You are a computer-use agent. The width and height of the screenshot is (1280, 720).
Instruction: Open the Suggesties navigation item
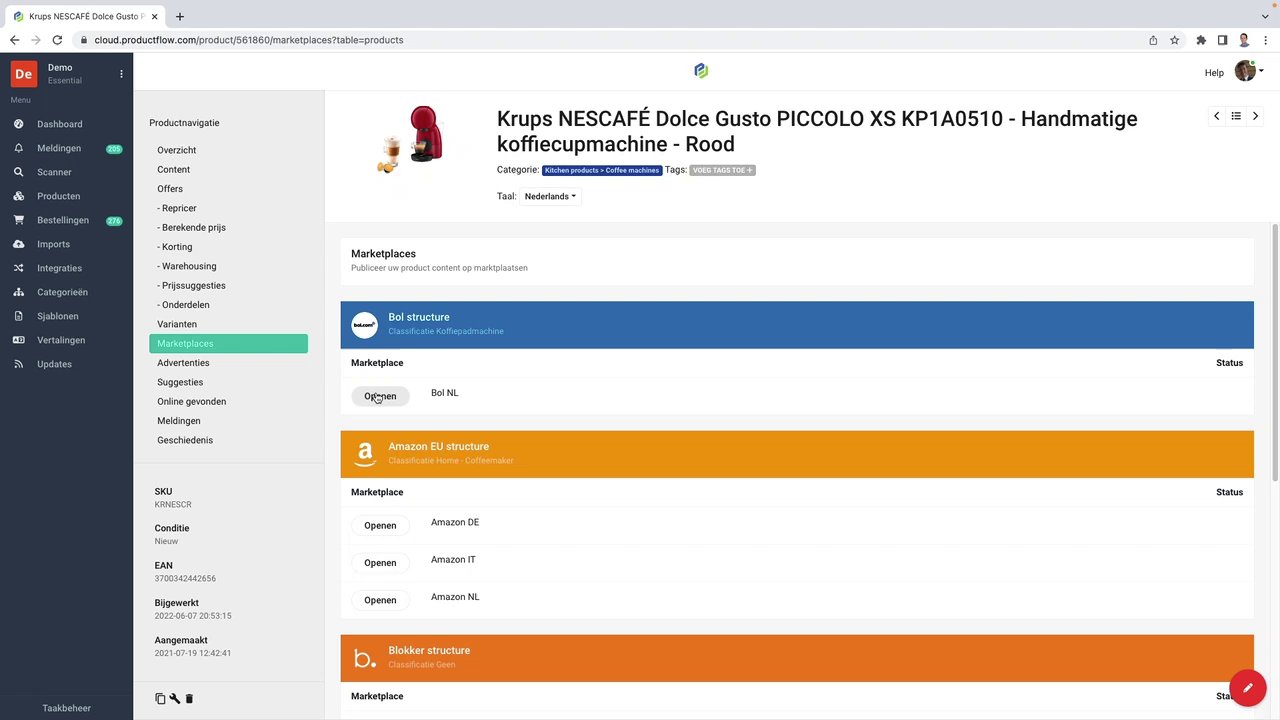180,382
